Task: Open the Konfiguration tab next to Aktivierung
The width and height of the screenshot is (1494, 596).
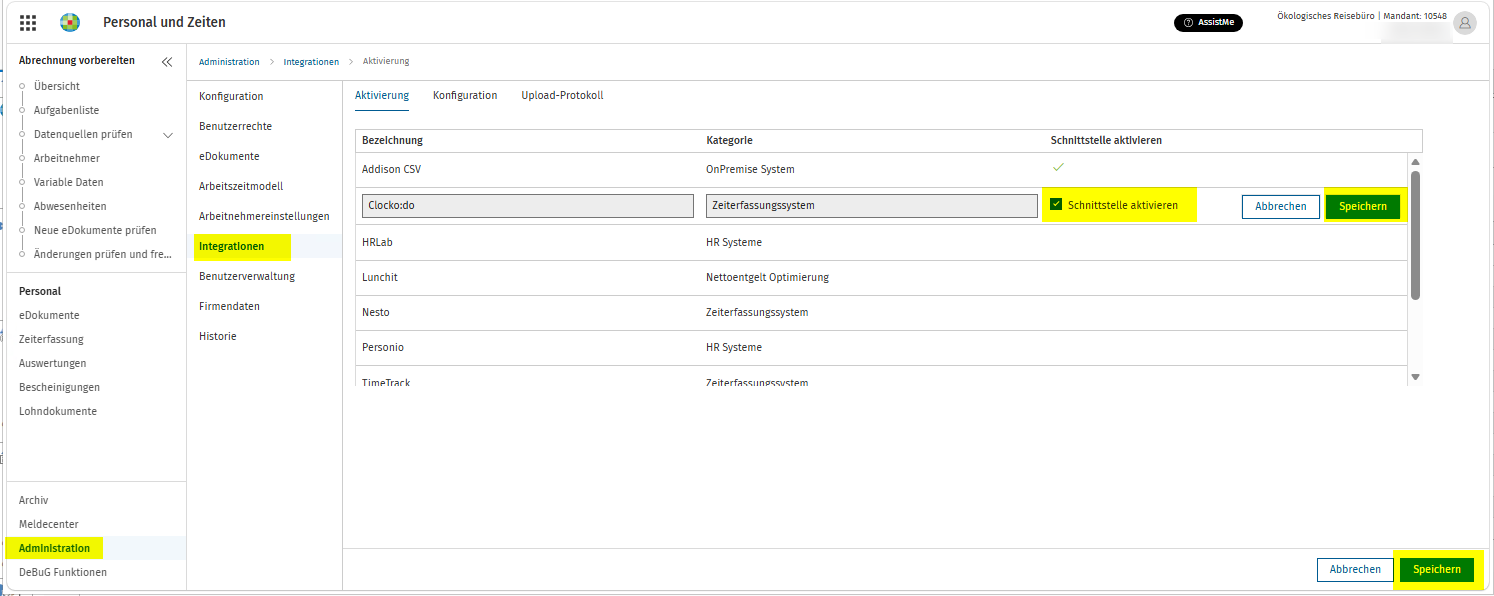Action: click(465, 95)
